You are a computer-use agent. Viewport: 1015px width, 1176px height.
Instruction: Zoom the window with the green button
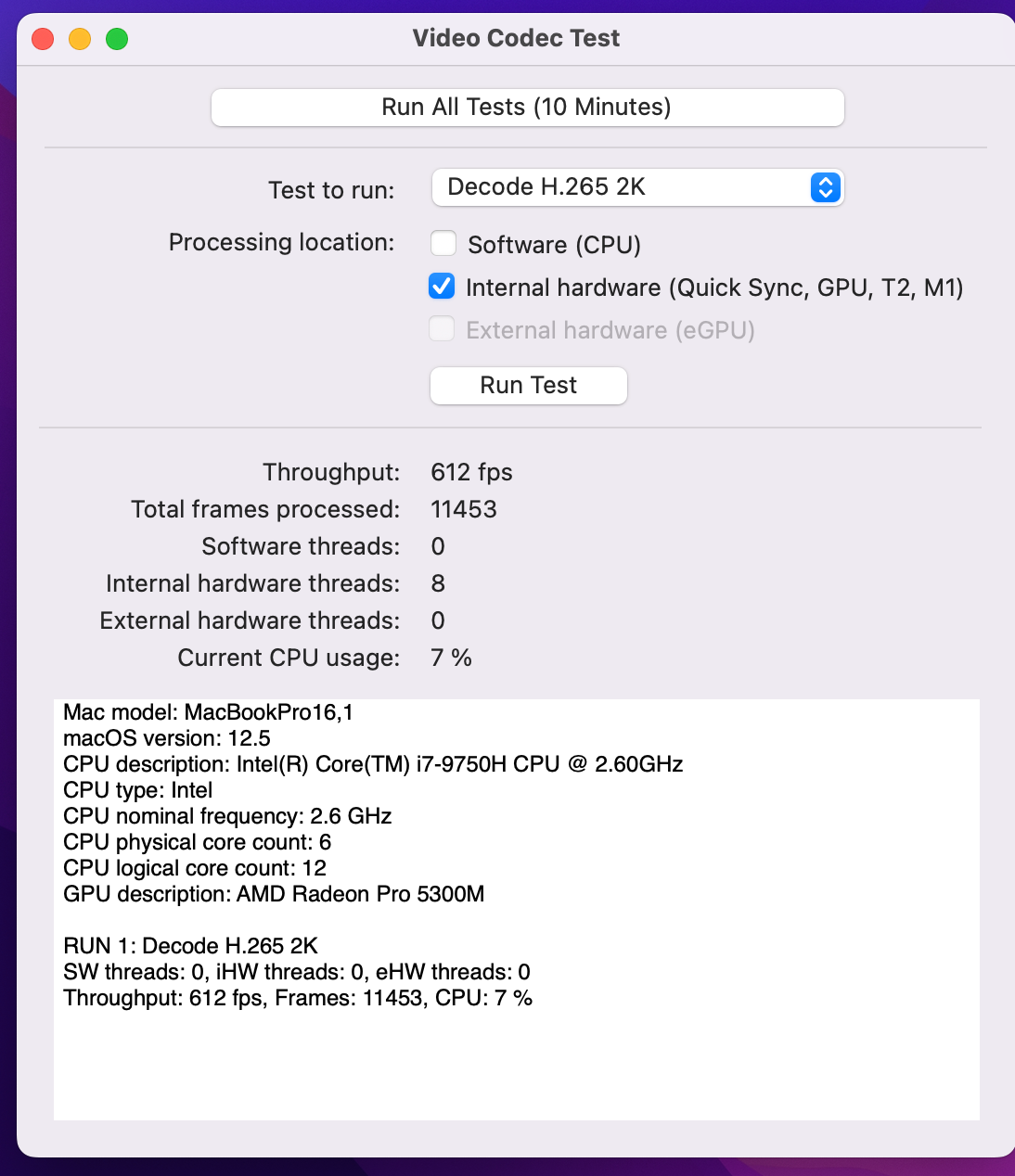[117, 39]
